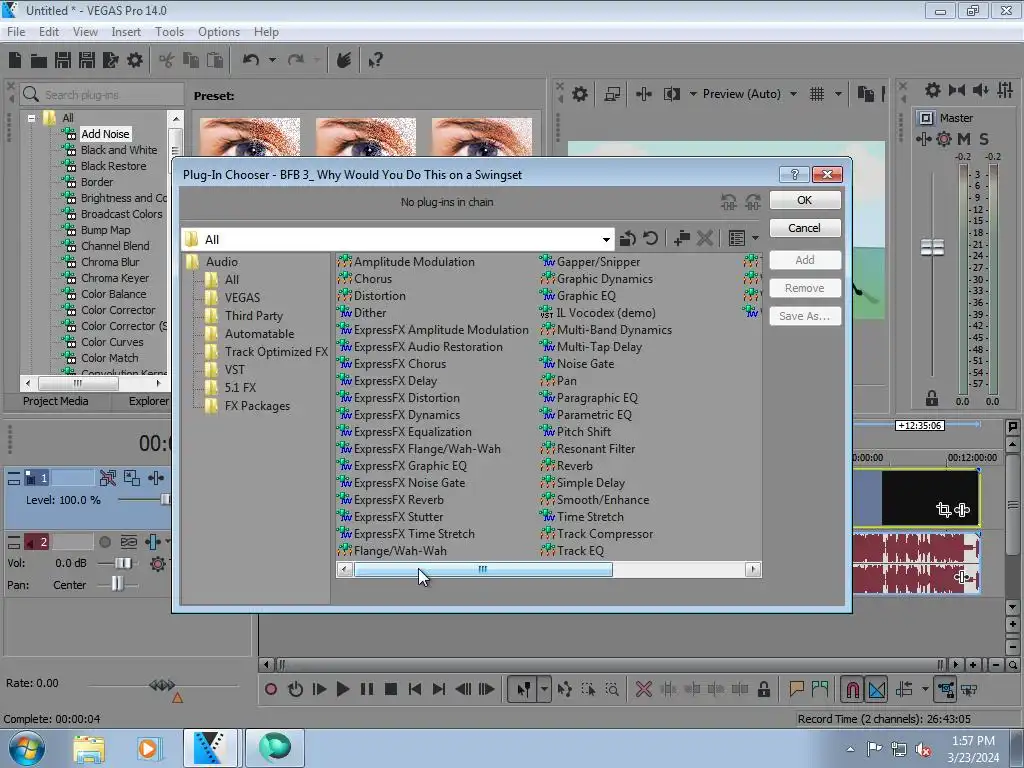1024x768 pixels.
Task: Click the Project Properties gear icon
Action: click(x=135, y=60)
